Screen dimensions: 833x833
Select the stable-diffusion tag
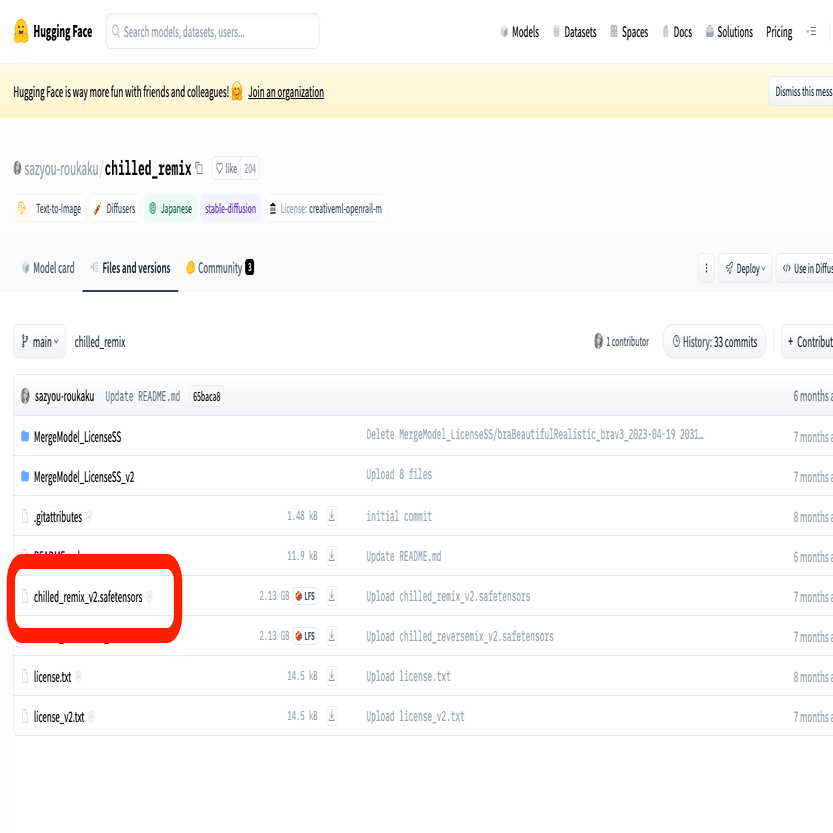tap(231, 208)
